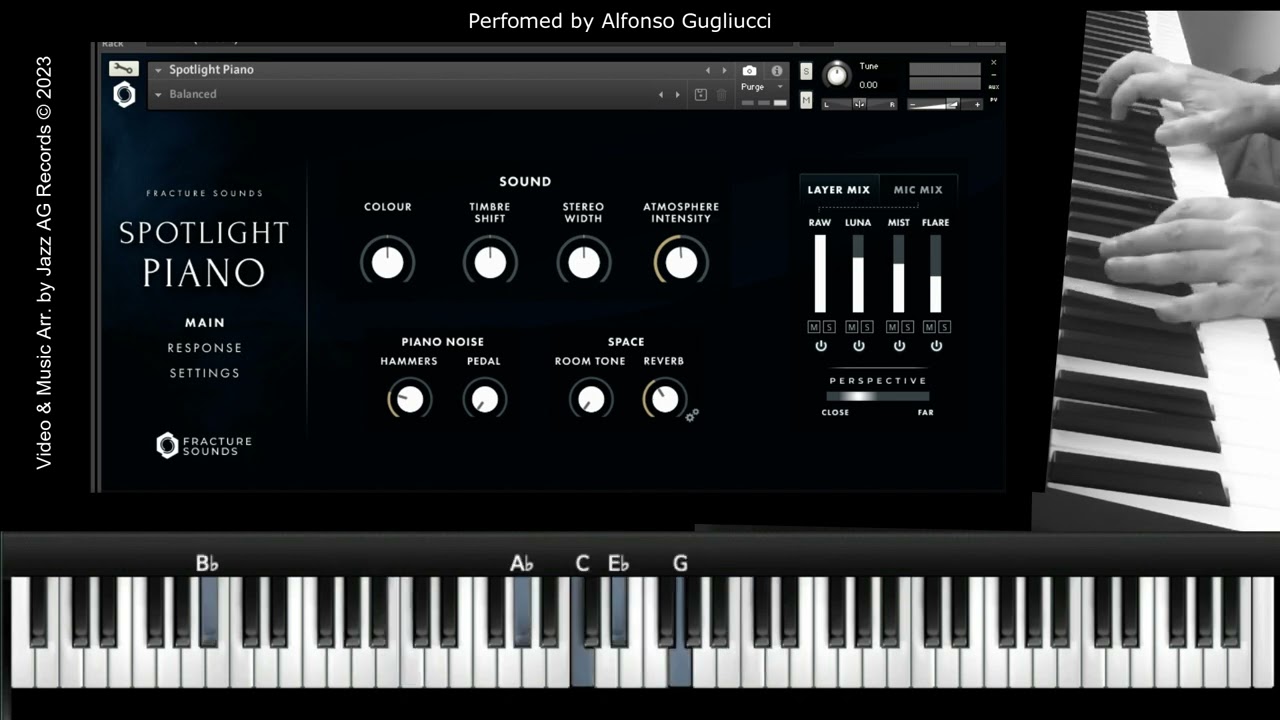Click the FLARE layer level fader
The width and height of the screenshot is (1280, 720).
[936, 274]
